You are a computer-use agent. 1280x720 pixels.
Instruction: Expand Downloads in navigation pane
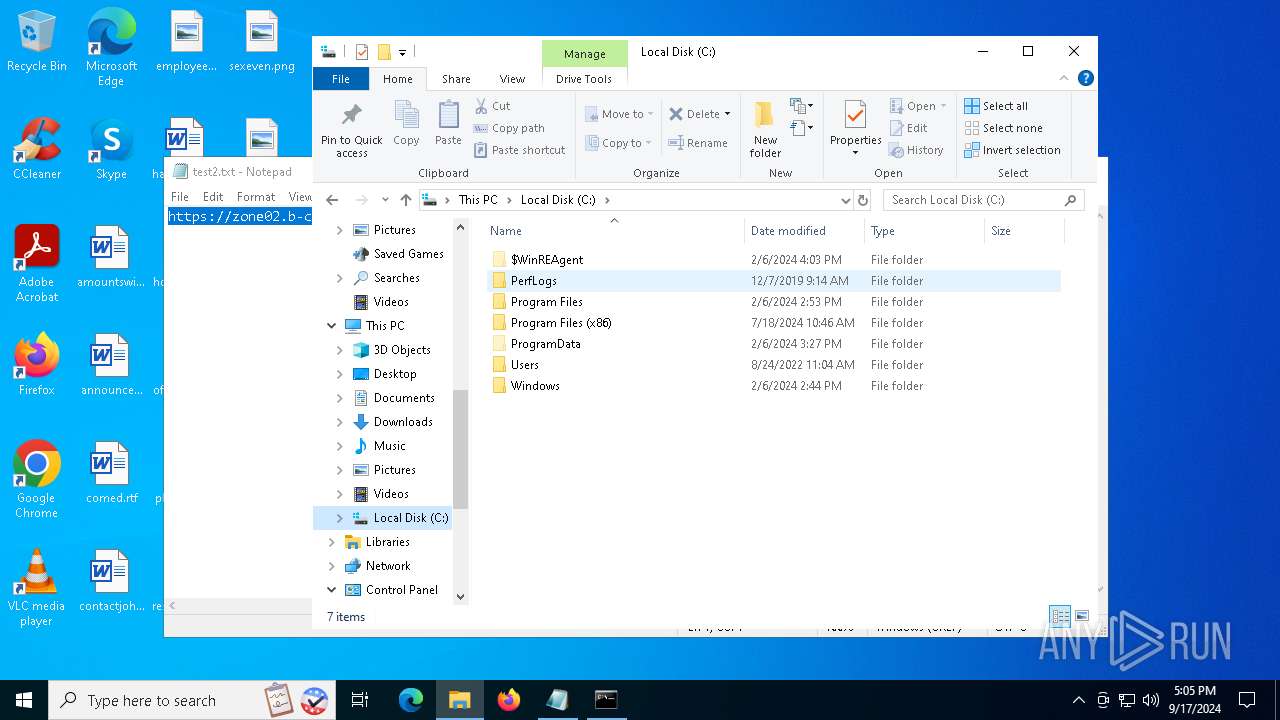tap(339, 422)
